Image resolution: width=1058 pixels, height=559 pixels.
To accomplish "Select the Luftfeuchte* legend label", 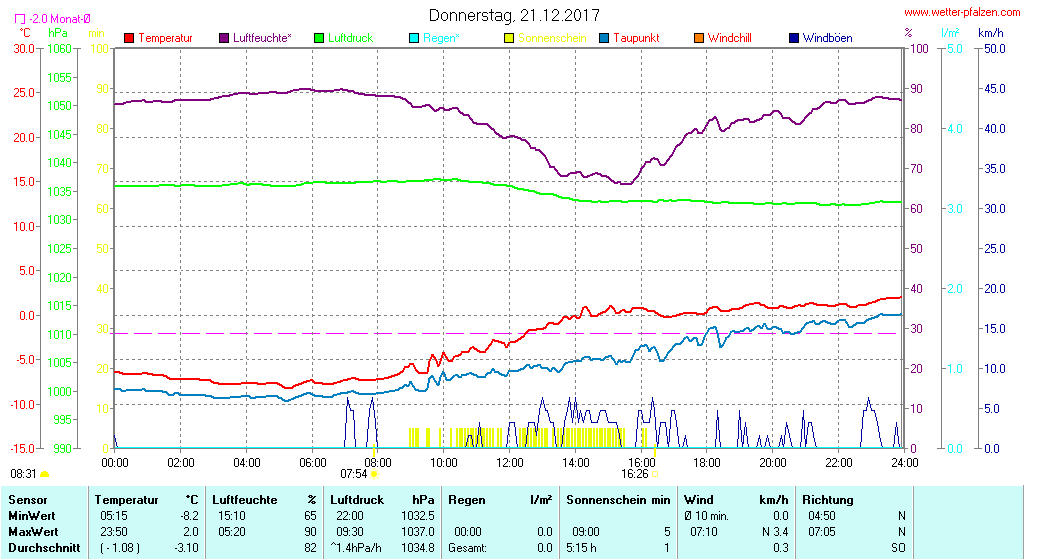I will click(262, 38).
